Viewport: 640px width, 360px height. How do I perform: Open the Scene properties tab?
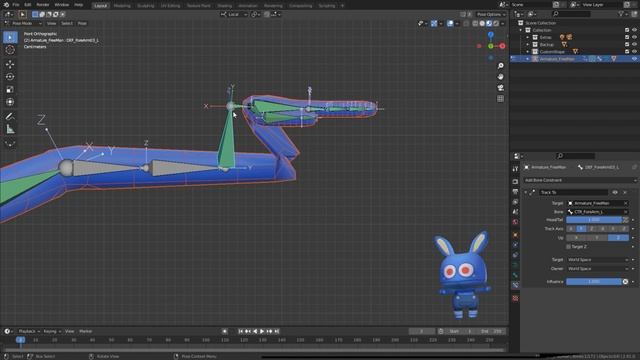point(515,212)
